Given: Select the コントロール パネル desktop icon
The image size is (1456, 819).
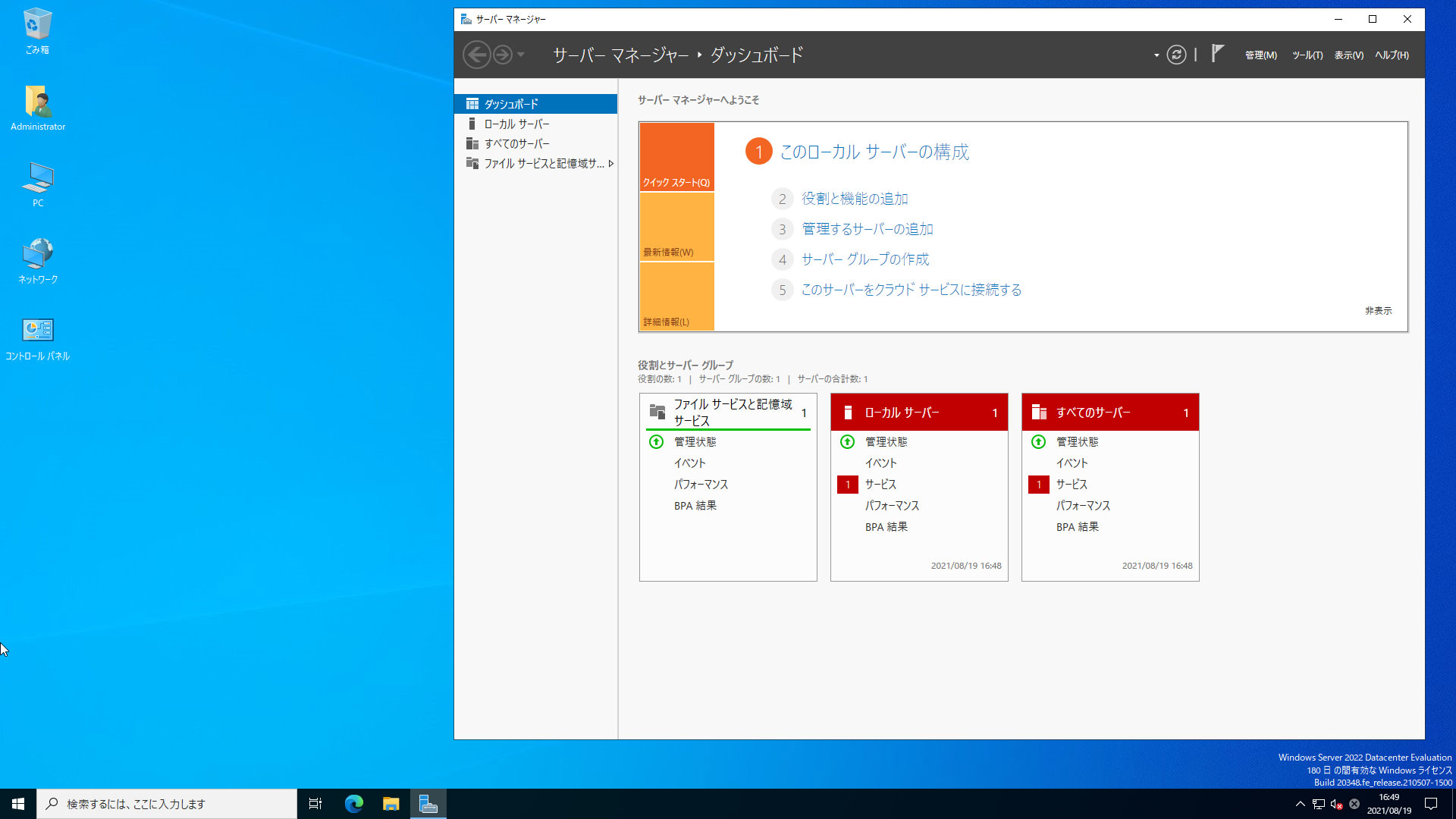Looking at the screenshot, I should [x=38, y=338].
